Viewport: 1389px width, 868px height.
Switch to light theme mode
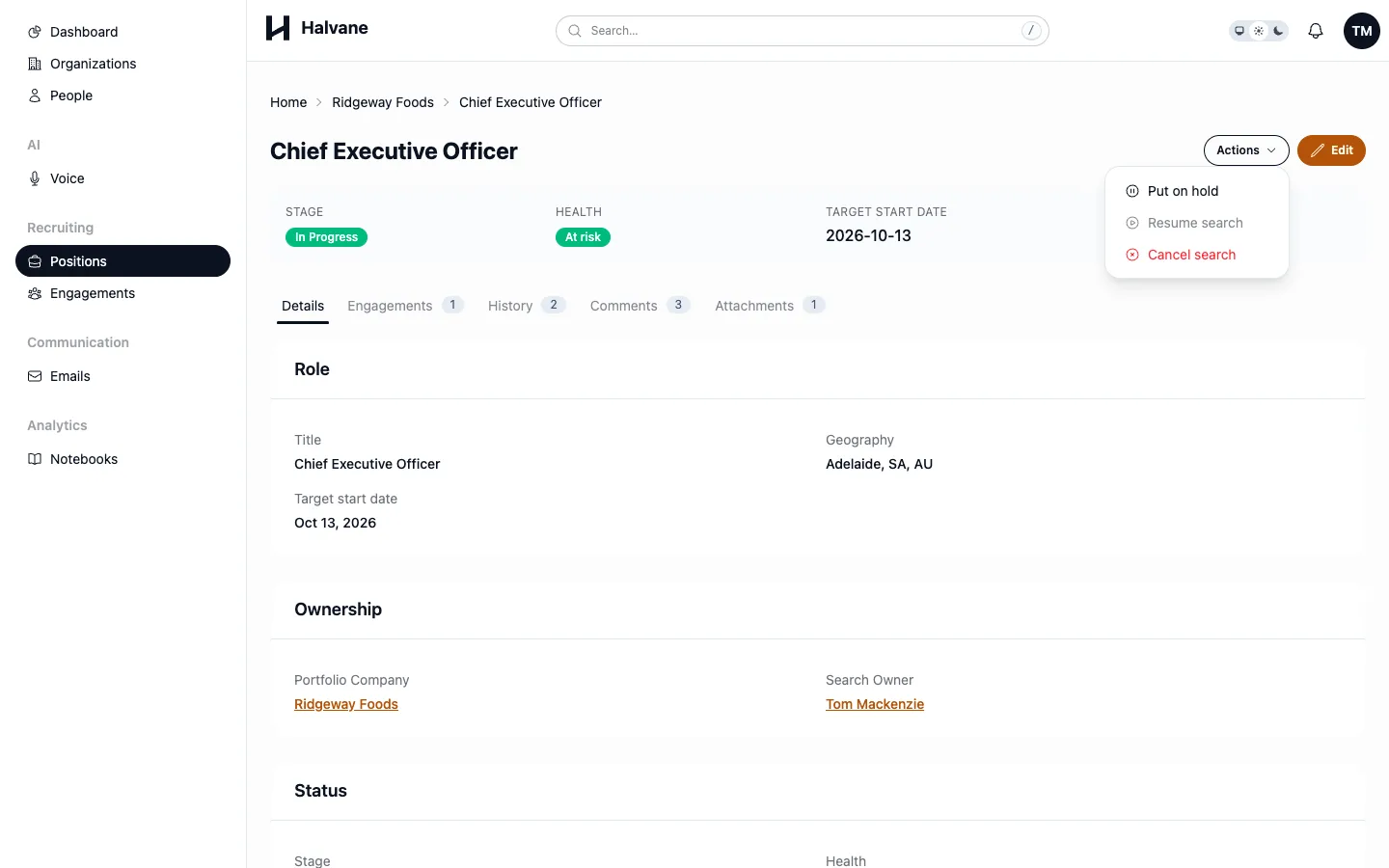point(1259,31)
